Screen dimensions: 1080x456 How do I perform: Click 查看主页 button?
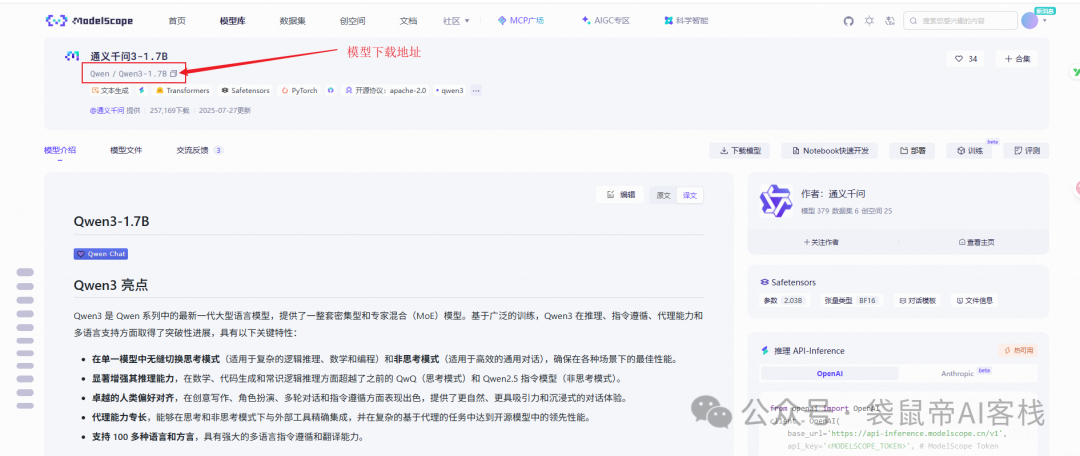click(x=976, y=242)
